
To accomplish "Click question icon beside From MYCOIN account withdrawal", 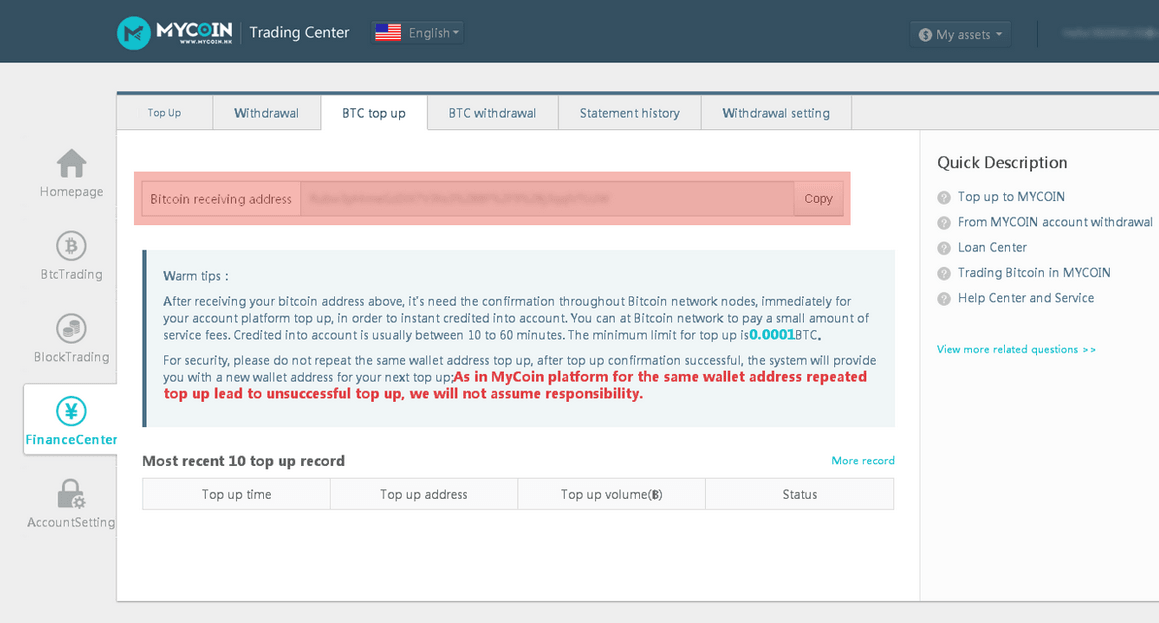I will pyautogui.click(x=944, y=222).
